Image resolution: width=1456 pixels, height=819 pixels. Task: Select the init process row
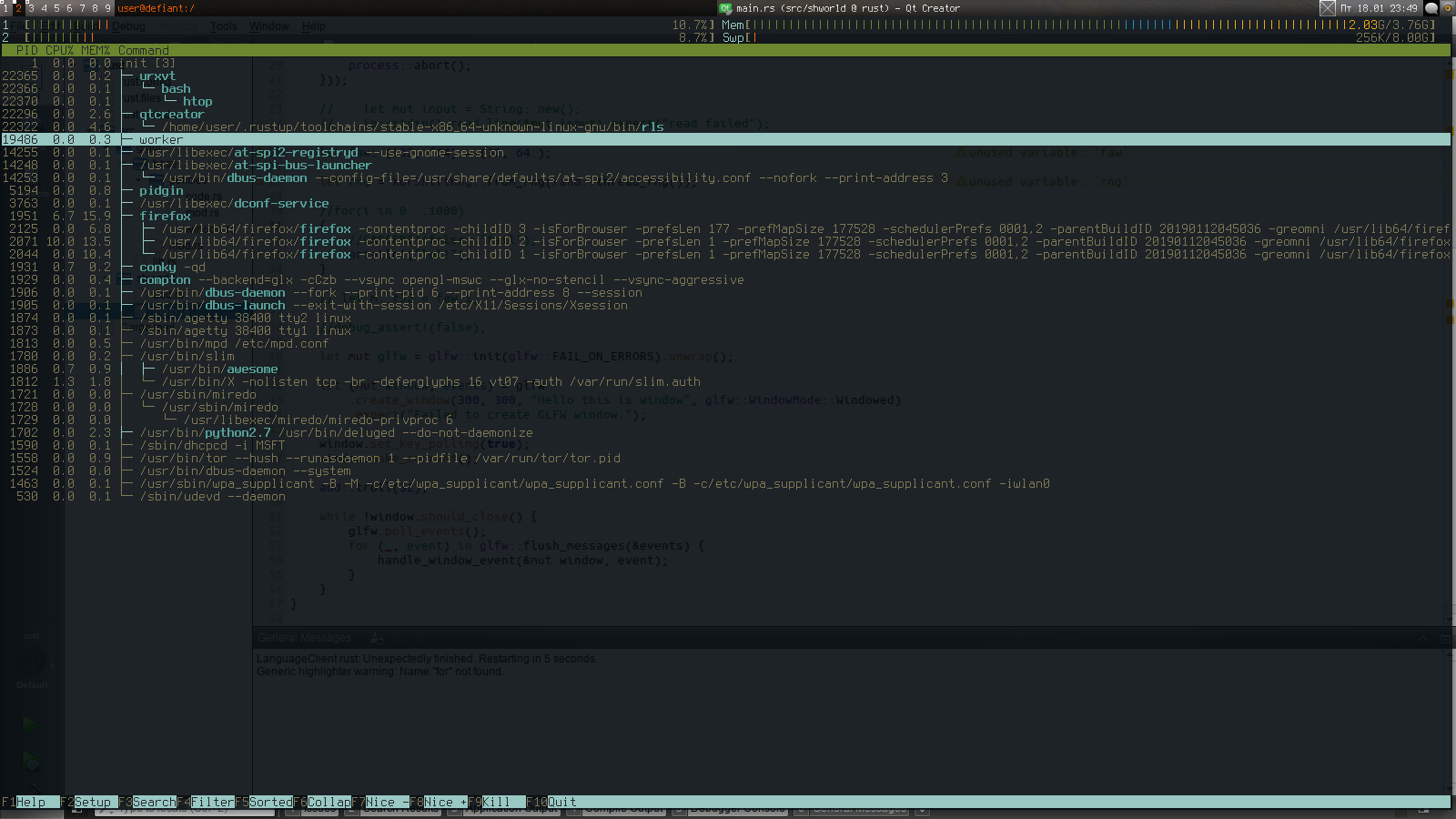[x=725, y=63]
